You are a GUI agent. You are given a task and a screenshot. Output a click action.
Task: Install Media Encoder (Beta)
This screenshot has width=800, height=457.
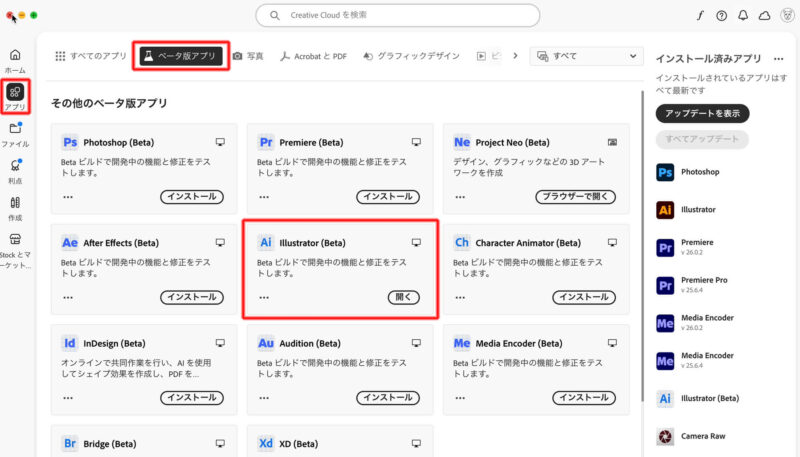pyautogui.click(x=584, y=398)
